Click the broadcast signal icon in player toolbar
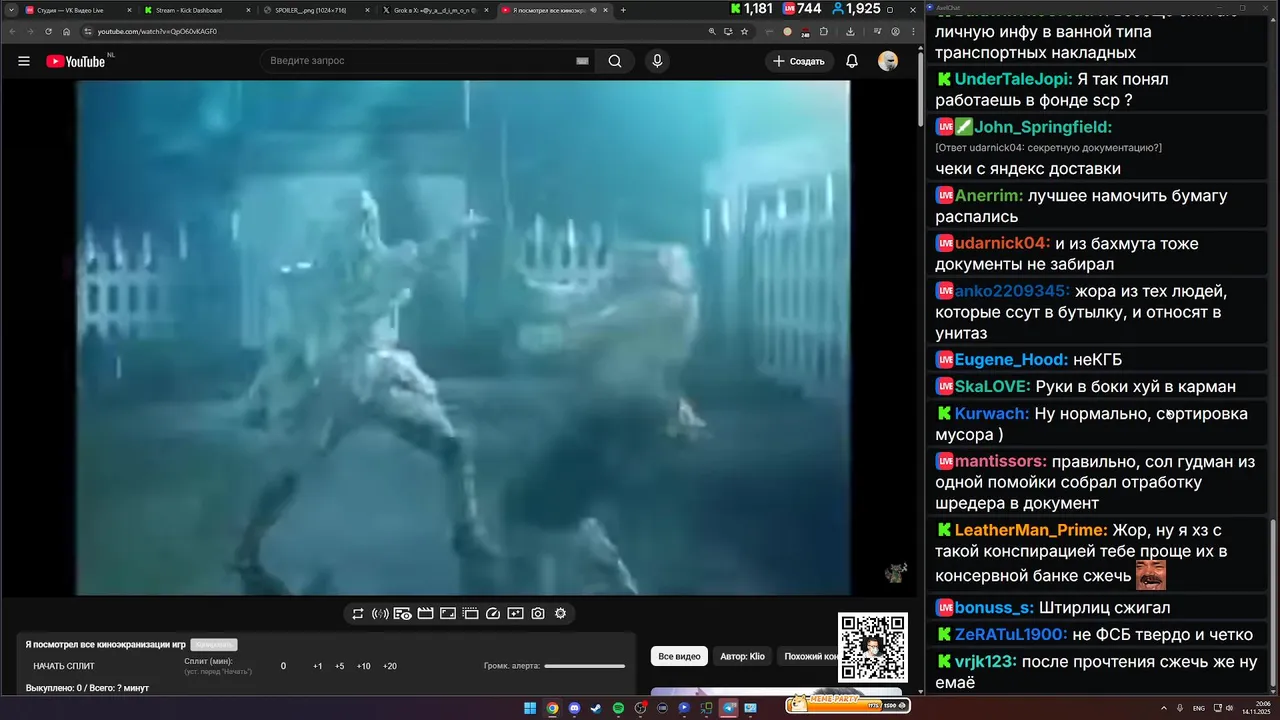This screenshot has width=1280, height=720. point(380,614)
